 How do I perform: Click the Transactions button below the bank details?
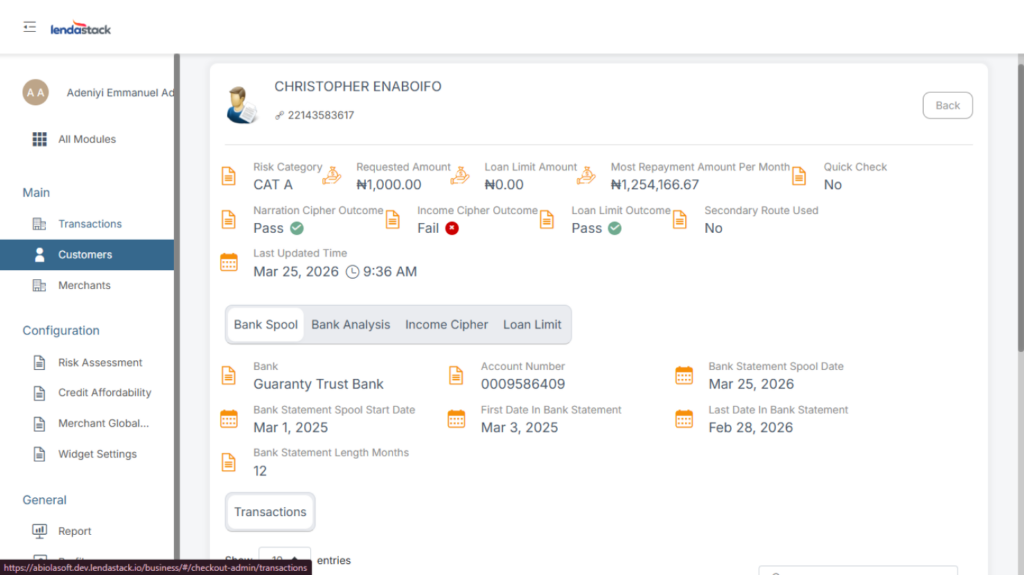(270, 512)
